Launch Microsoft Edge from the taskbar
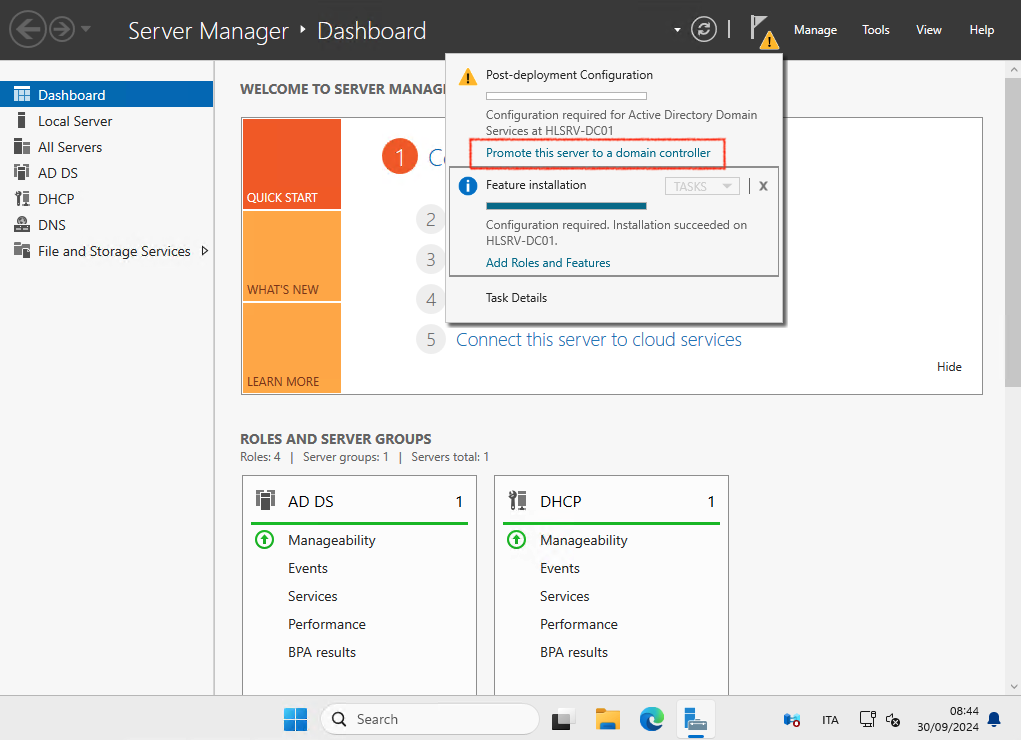The height and width of the screenshot is (740, 1021). click(652, 719)
